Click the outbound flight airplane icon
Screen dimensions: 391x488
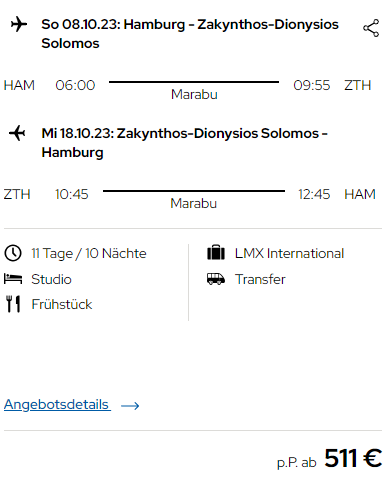(19, 25)
